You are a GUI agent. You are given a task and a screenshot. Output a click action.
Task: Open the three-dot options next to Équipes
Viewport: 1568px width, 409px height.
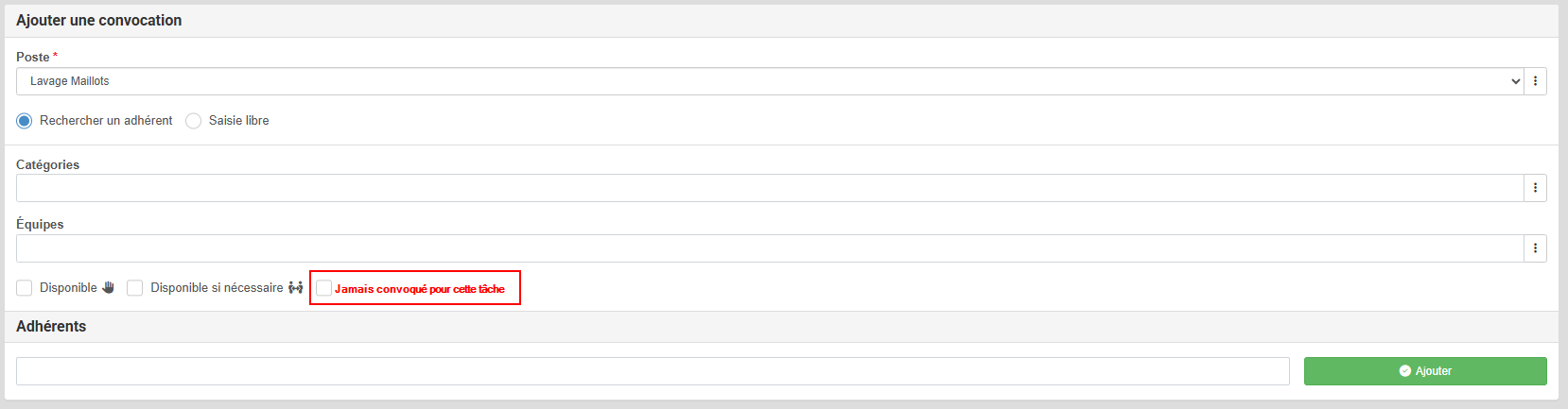coord(1535,248)
